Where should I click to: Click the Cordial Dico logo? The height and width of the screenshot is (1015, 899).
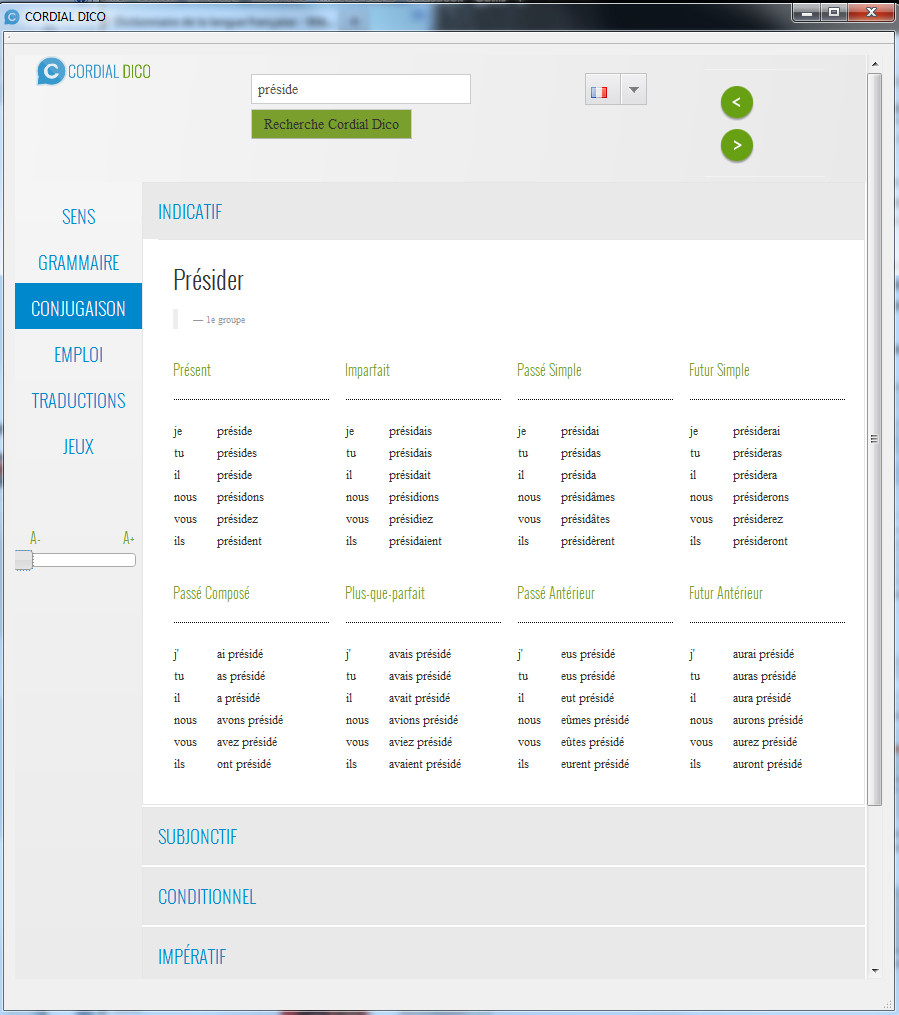pos(94,71)
